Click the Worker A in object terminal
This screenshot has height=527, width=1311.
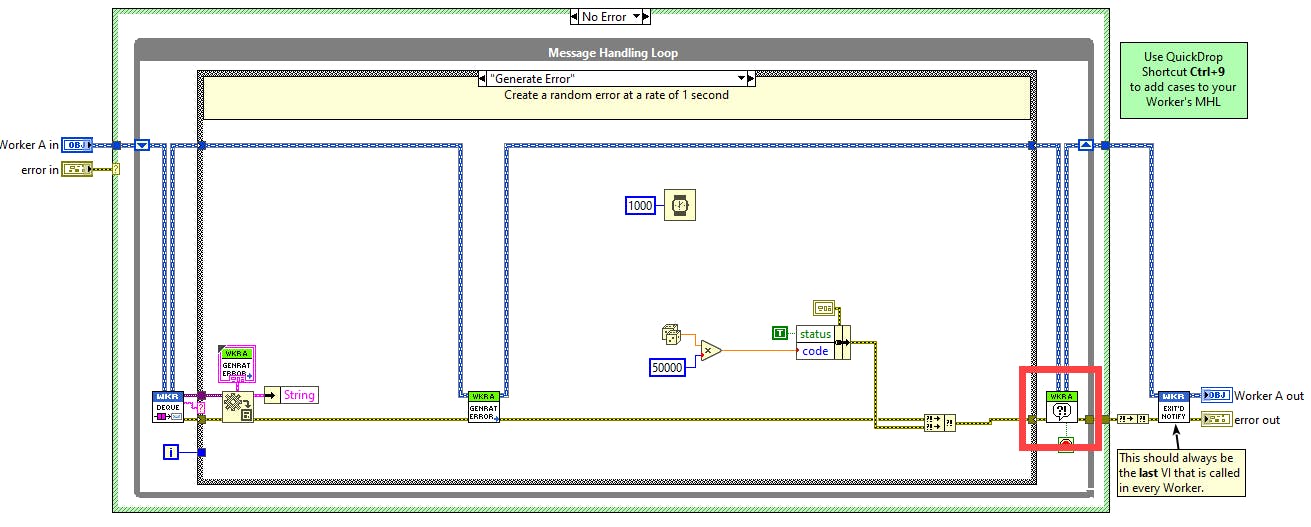coord(77,145)
